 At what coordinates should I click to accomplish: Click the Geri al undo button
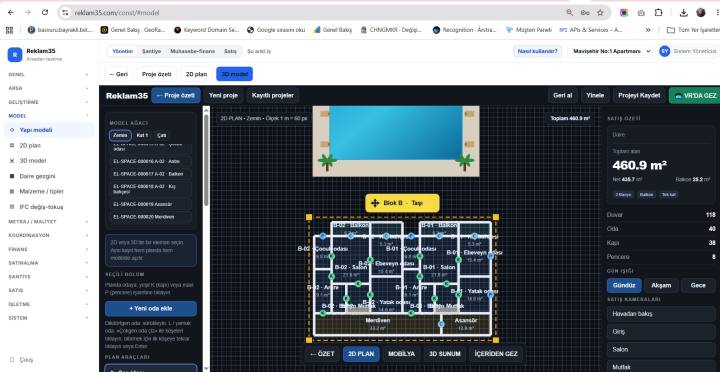point(562,96)
